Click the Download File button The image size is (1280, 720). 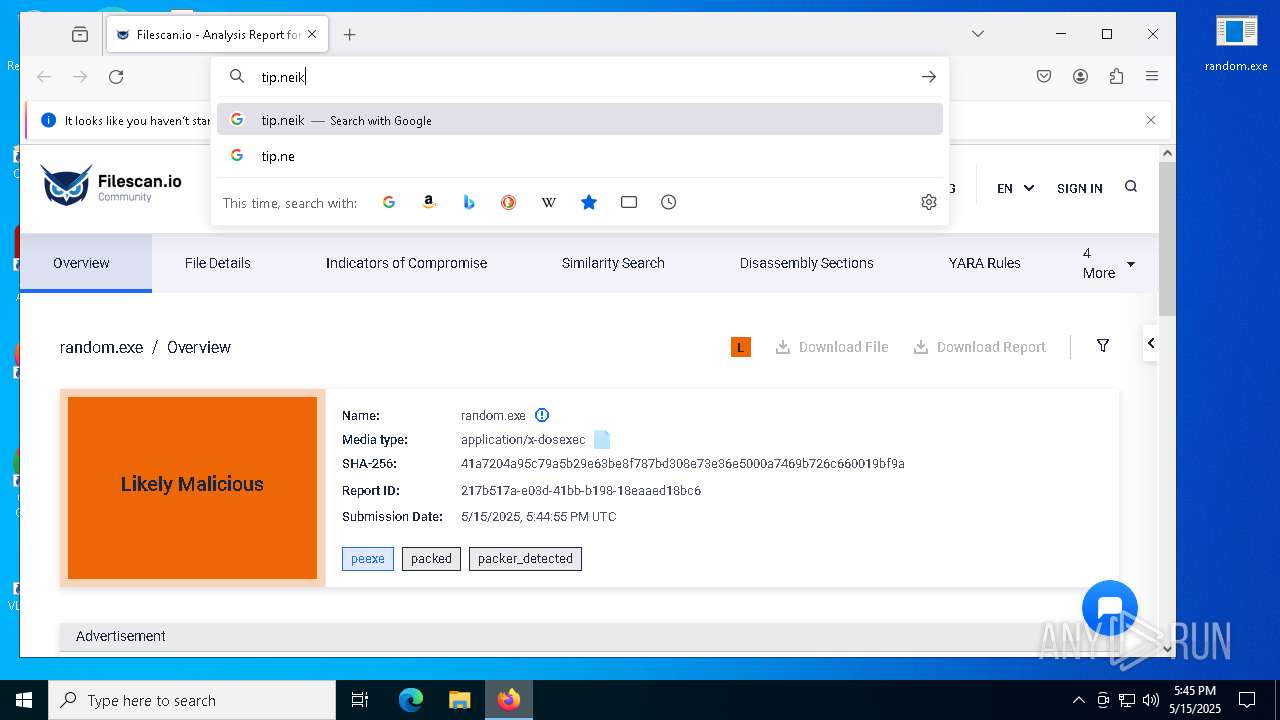832,347
